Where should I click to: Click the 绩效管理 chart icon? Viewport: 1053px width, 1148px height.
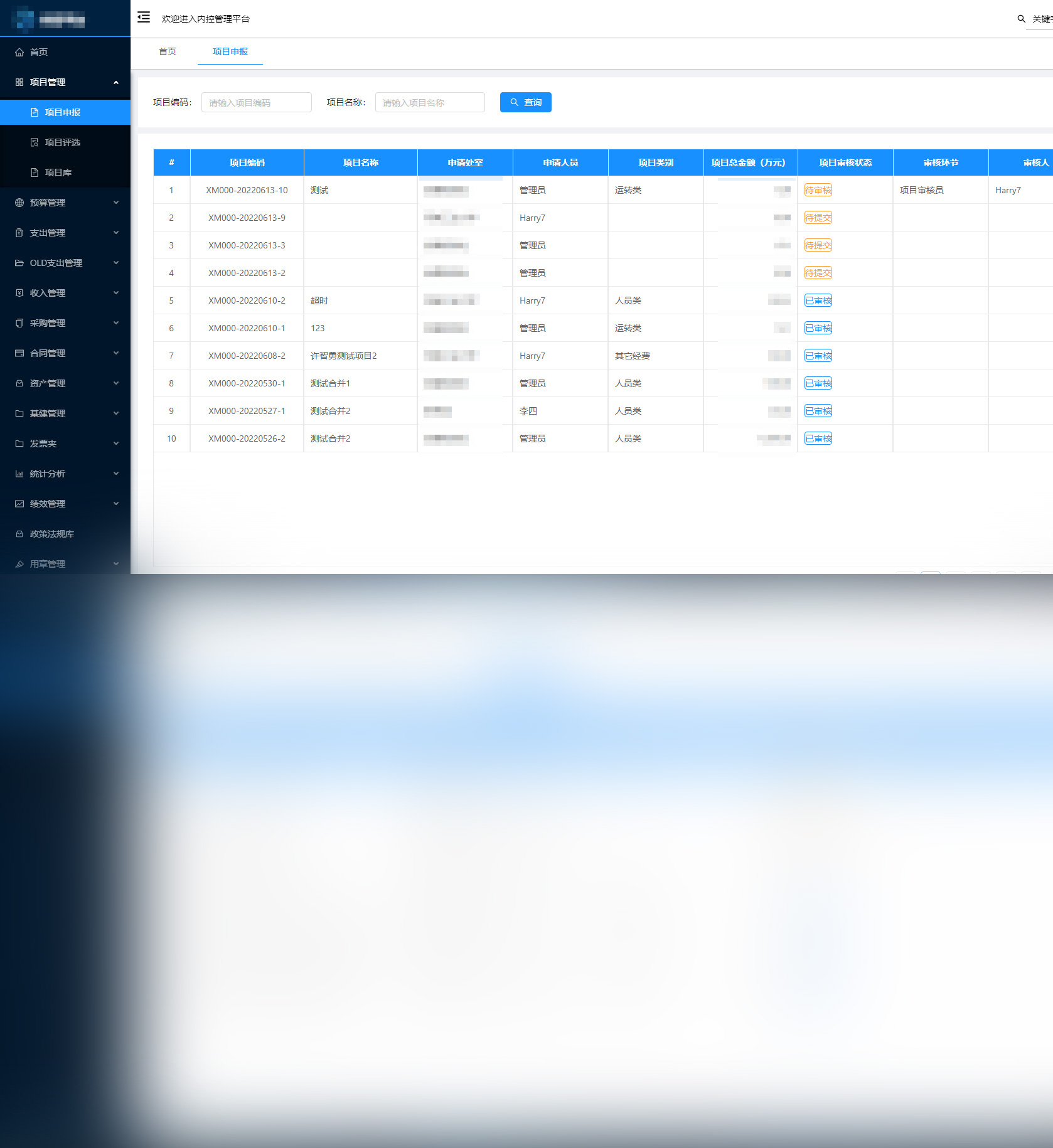click(19, 504)
